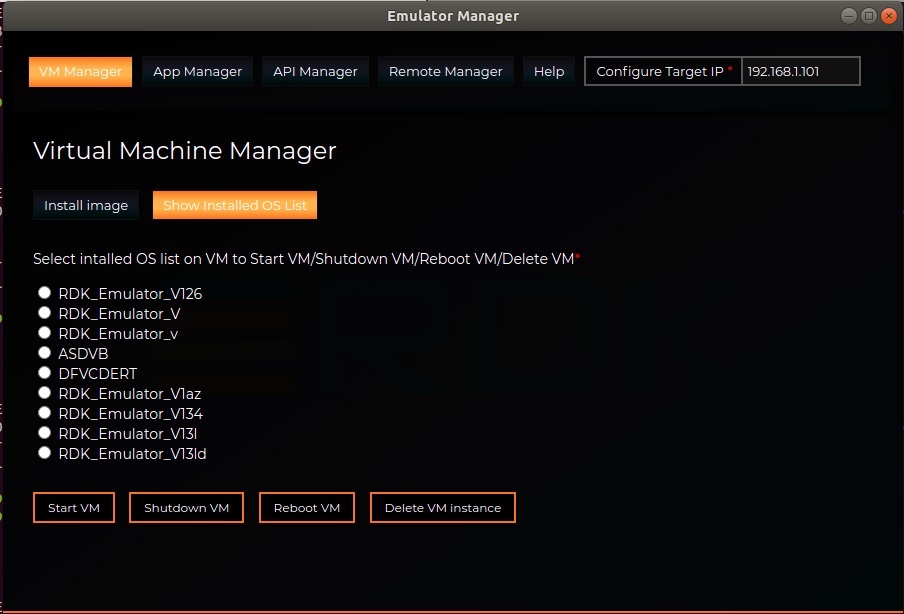Image resolution: width=904 pixels, height=614 pixels.
Task: Open the API Manager tab
Action: pyautogui.click(x=315, y=72)
